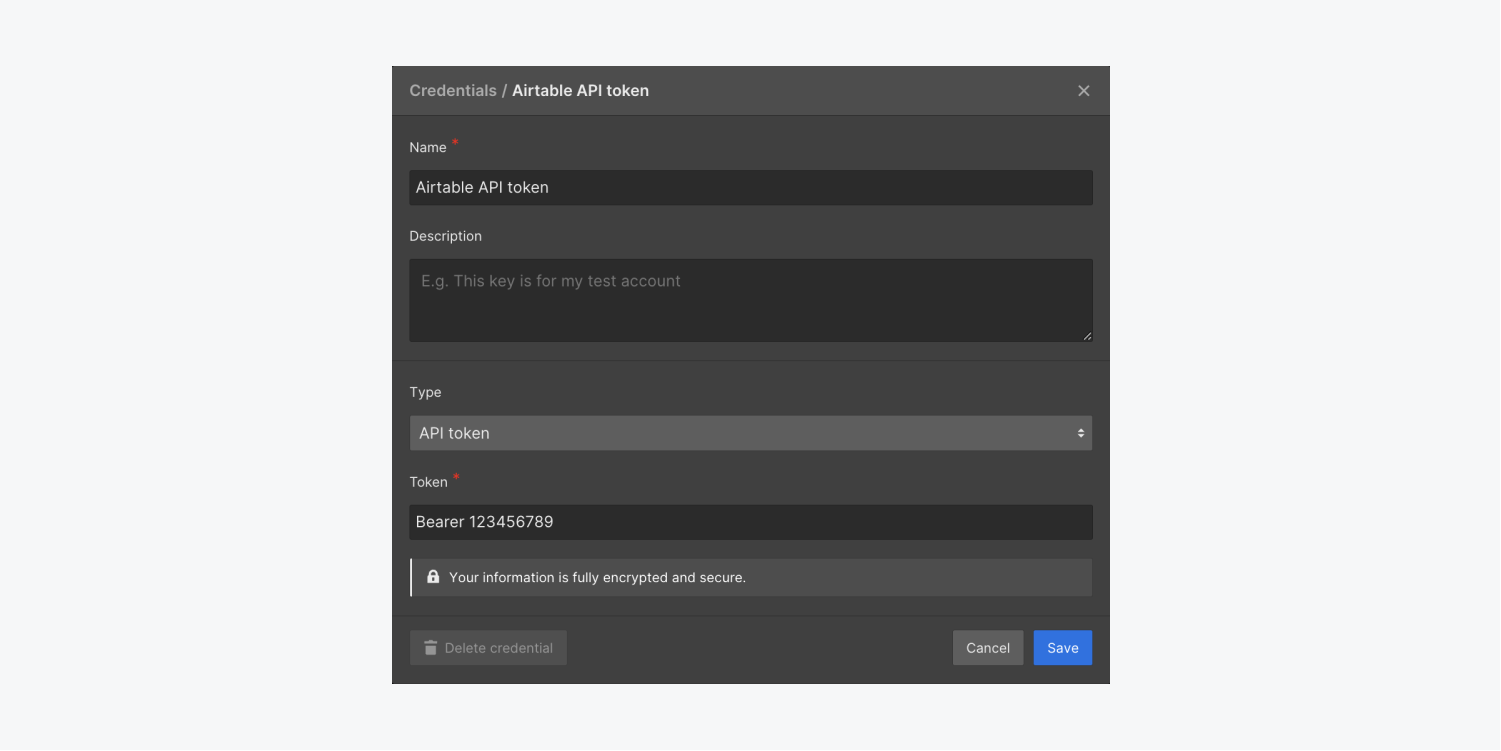Click the Token field label
The height and width of the screenshot is (751, 1501).
pos(428,482)
